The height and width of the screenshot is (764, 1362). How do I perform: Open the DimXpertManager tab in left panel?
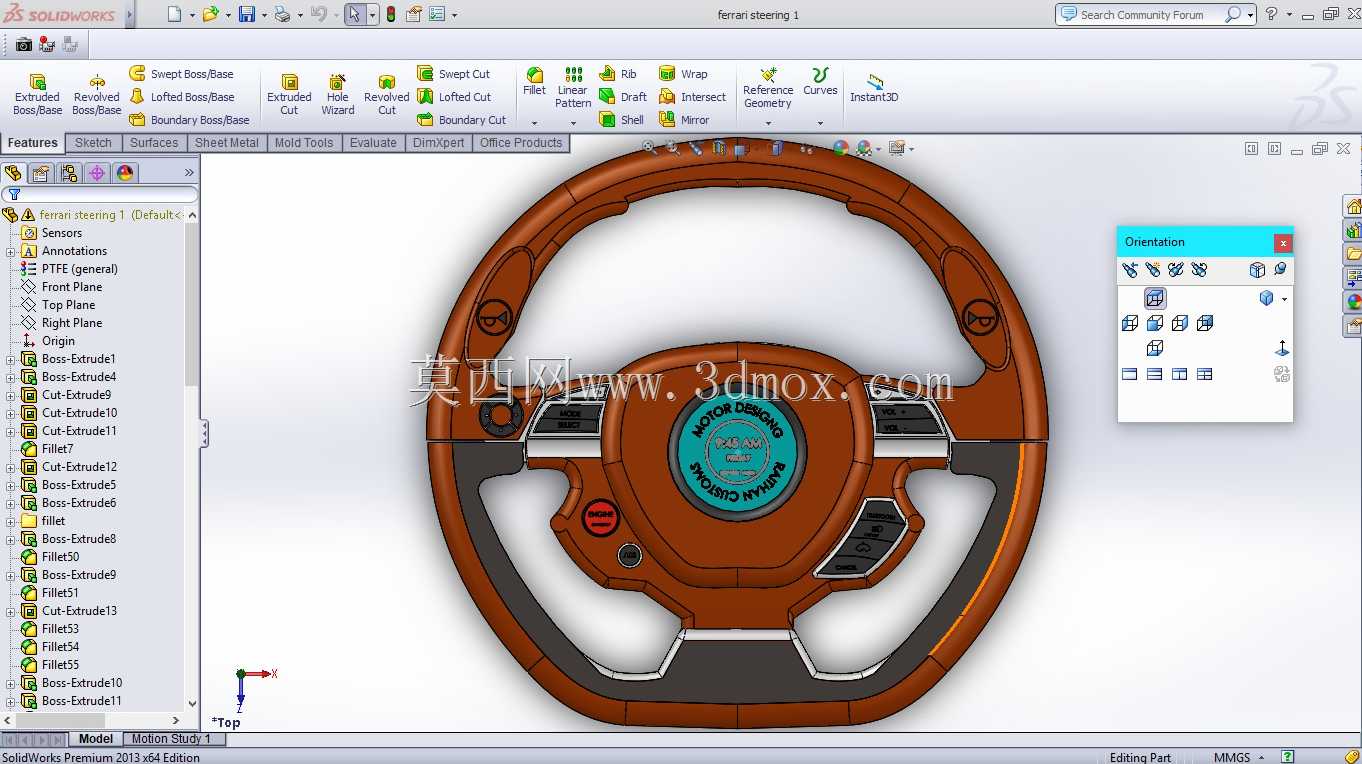point(97,173)
